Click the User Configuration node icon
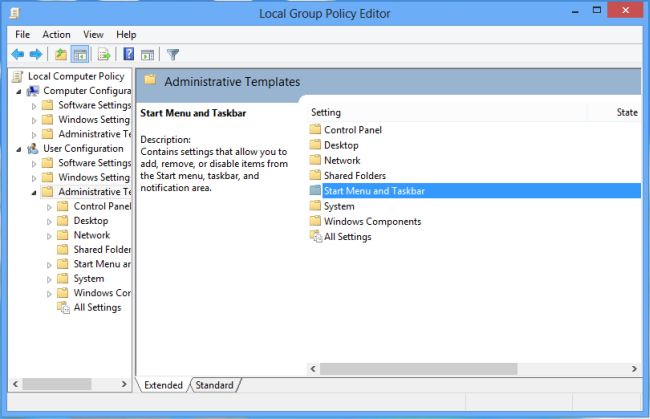The height and width of the screenshot is (419, 650). pyautogui.click(x=33, y=148)
